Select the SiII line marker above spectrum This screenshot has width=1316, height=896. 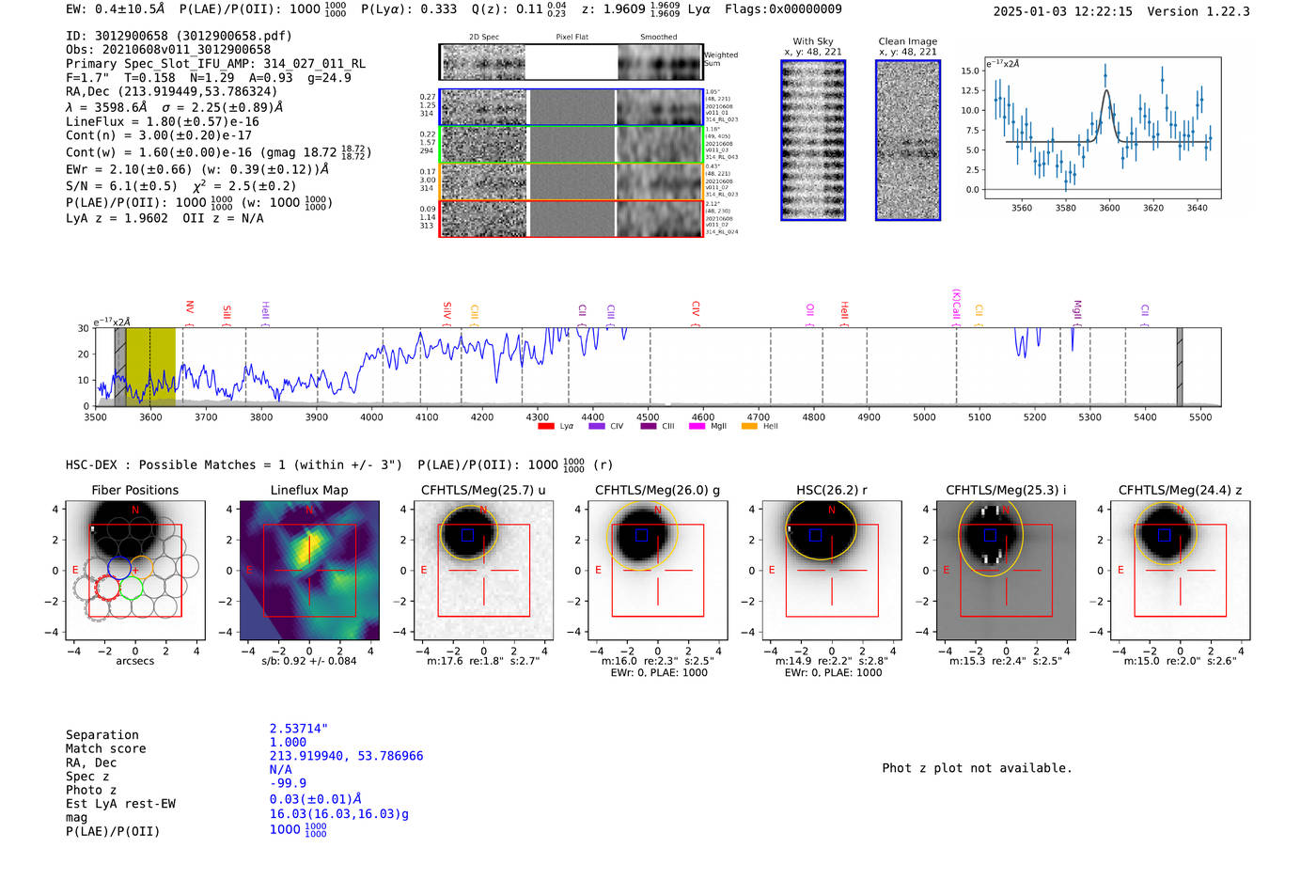click(227, 314)
